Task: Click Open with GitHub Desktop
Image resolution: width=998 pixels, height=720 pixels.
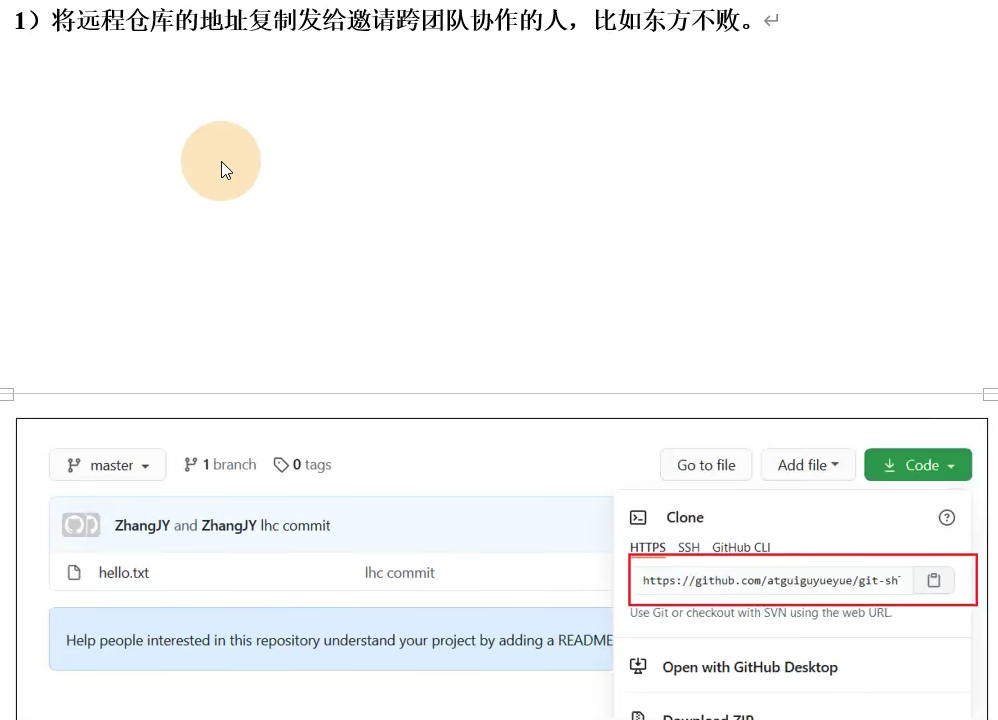Action: pos(750,667)
